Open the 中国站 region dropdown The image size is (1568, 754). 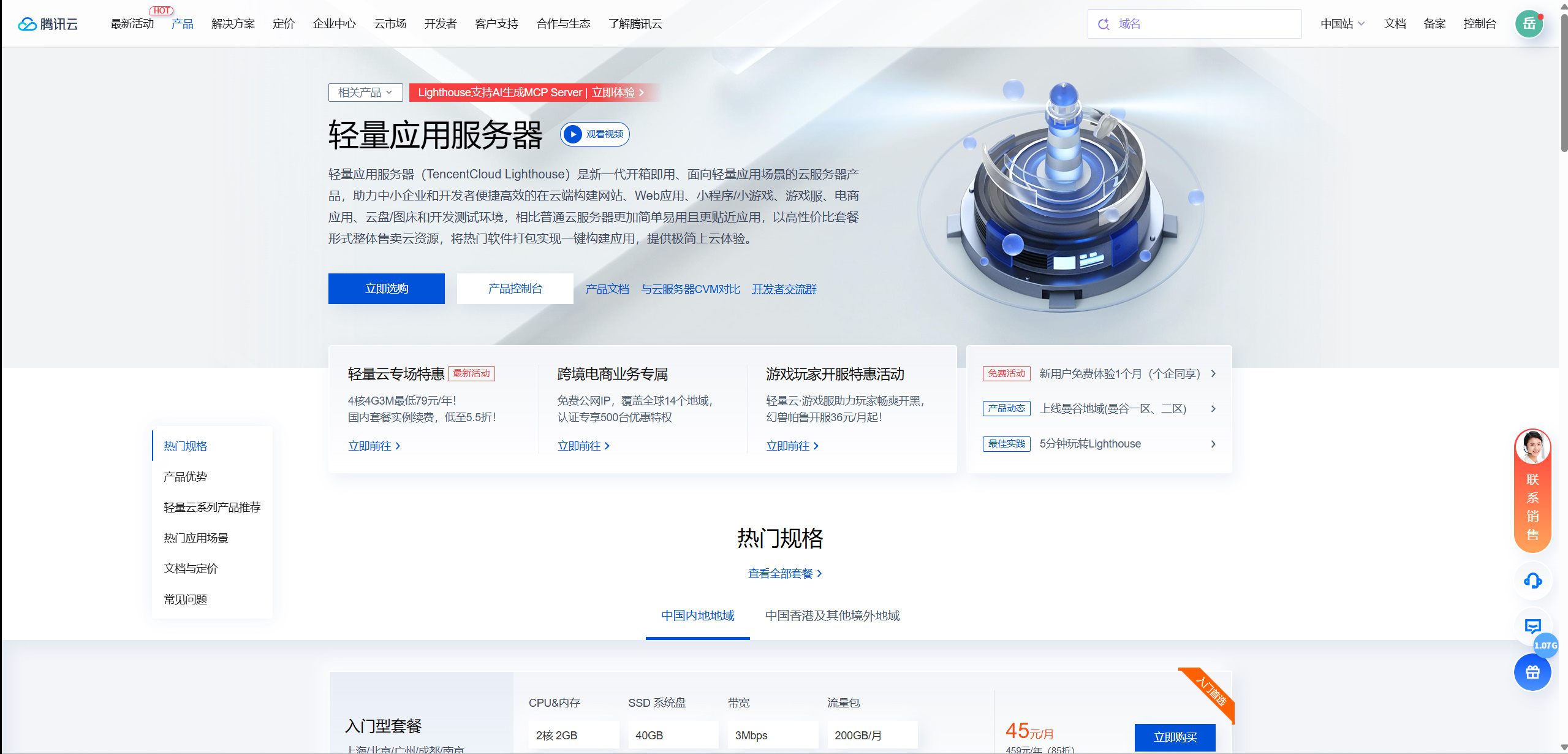1342,24
